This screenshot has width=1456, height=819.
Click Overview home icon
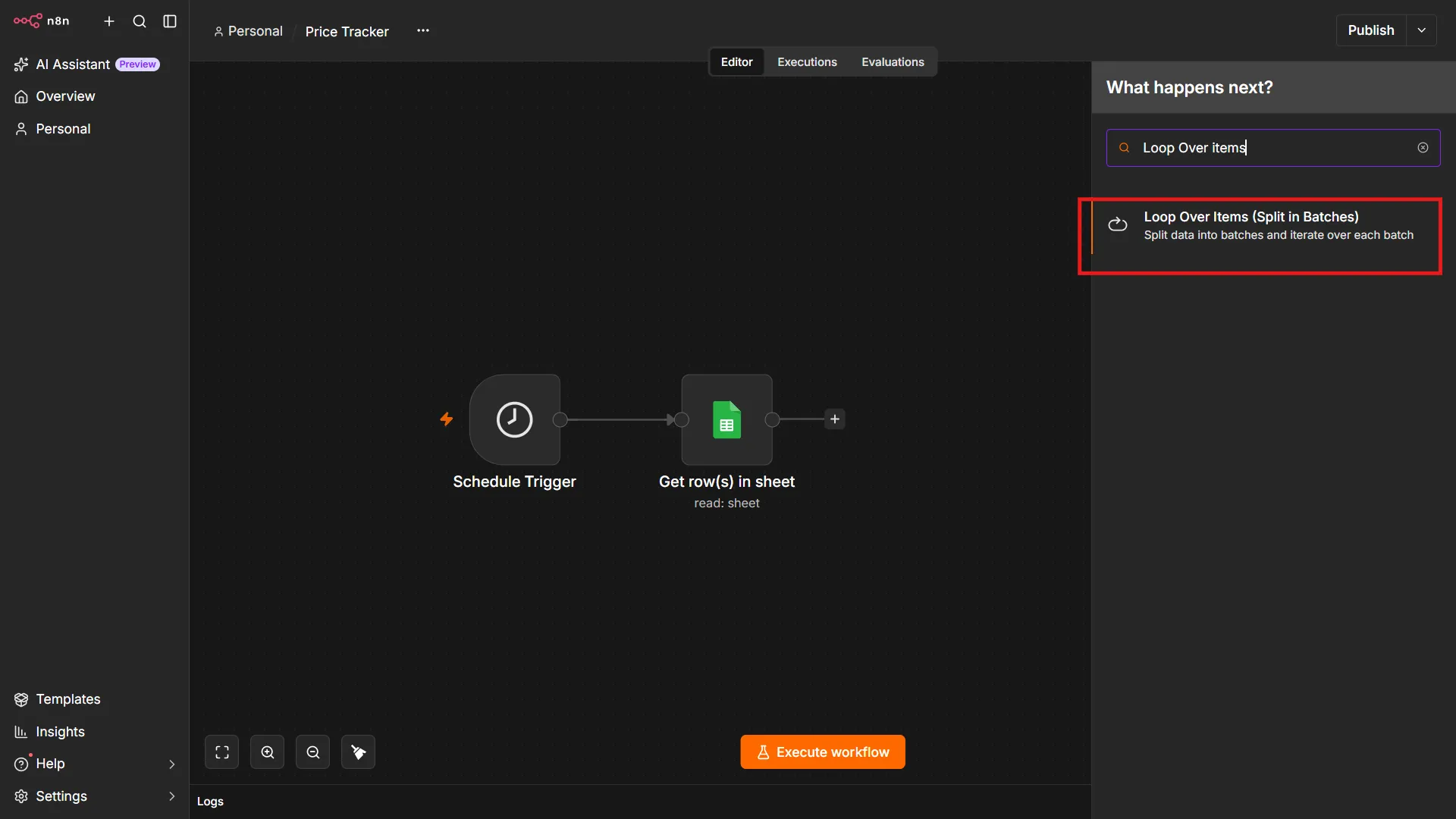tap(21, 96)
